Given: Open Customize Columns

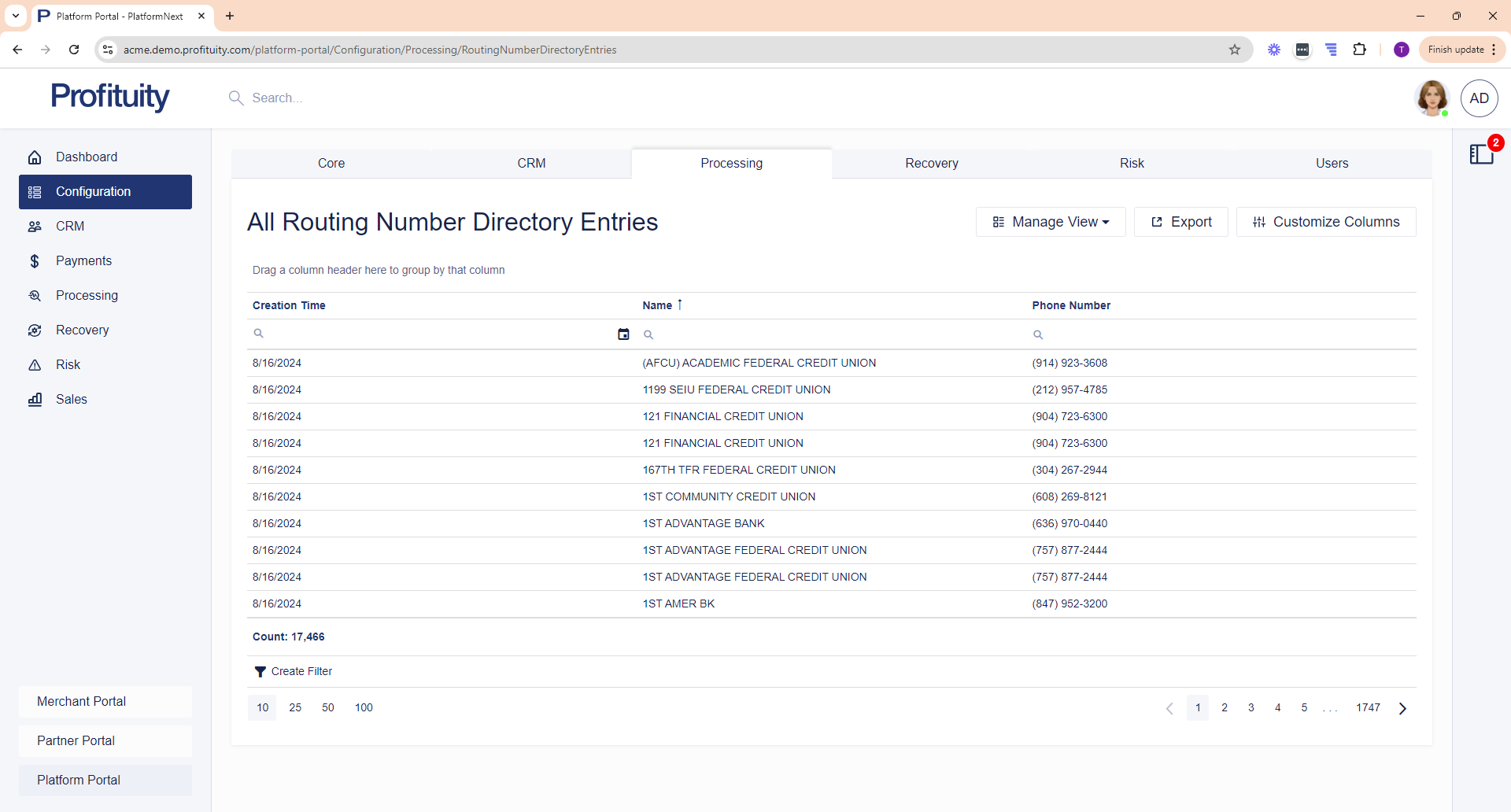Looking at the screenshot, I should point(1326,222).
